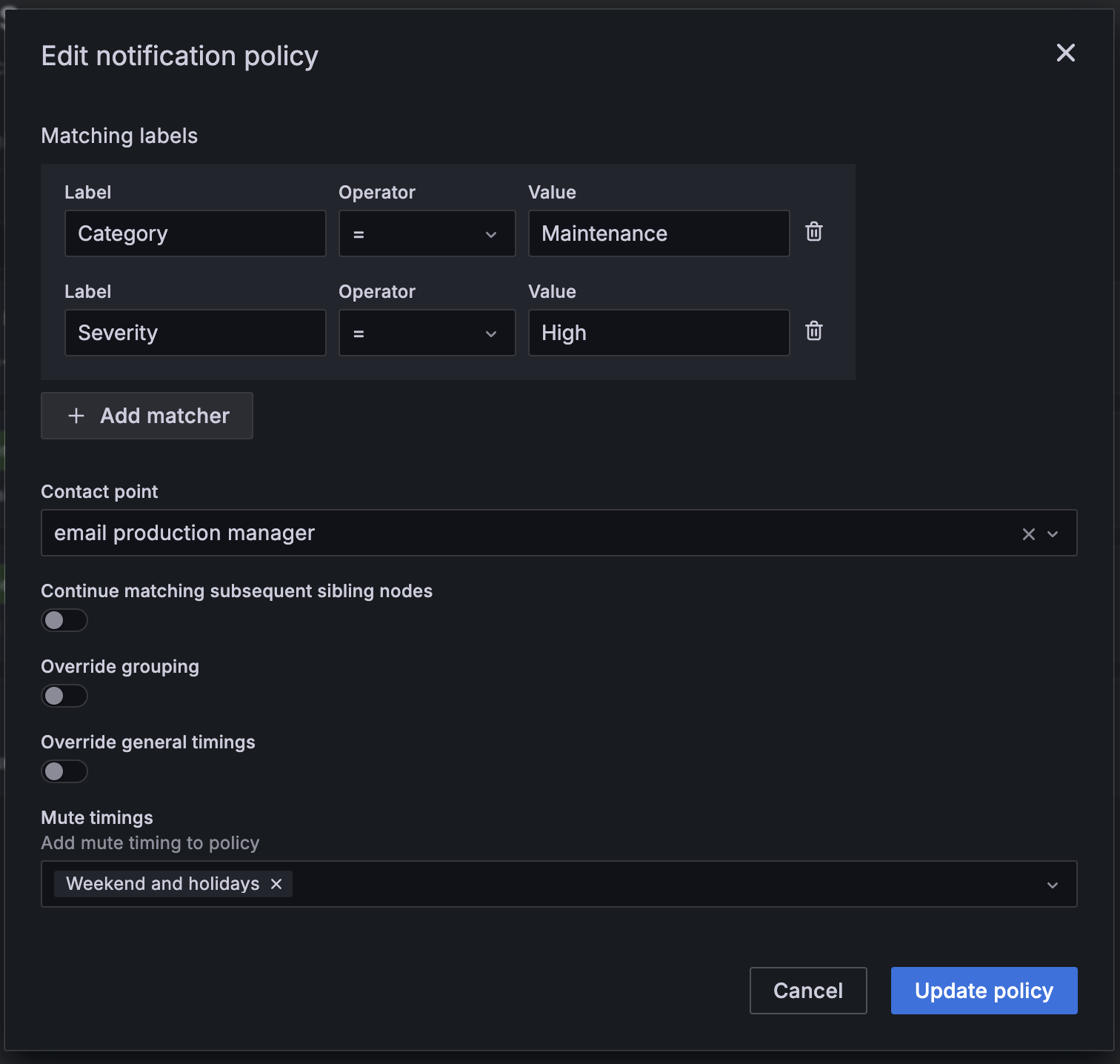The width and height of the screenshot is (1120, 1064).
Task: Expand the Mute timings dropdown chevron
Action: click(1053, 885)
